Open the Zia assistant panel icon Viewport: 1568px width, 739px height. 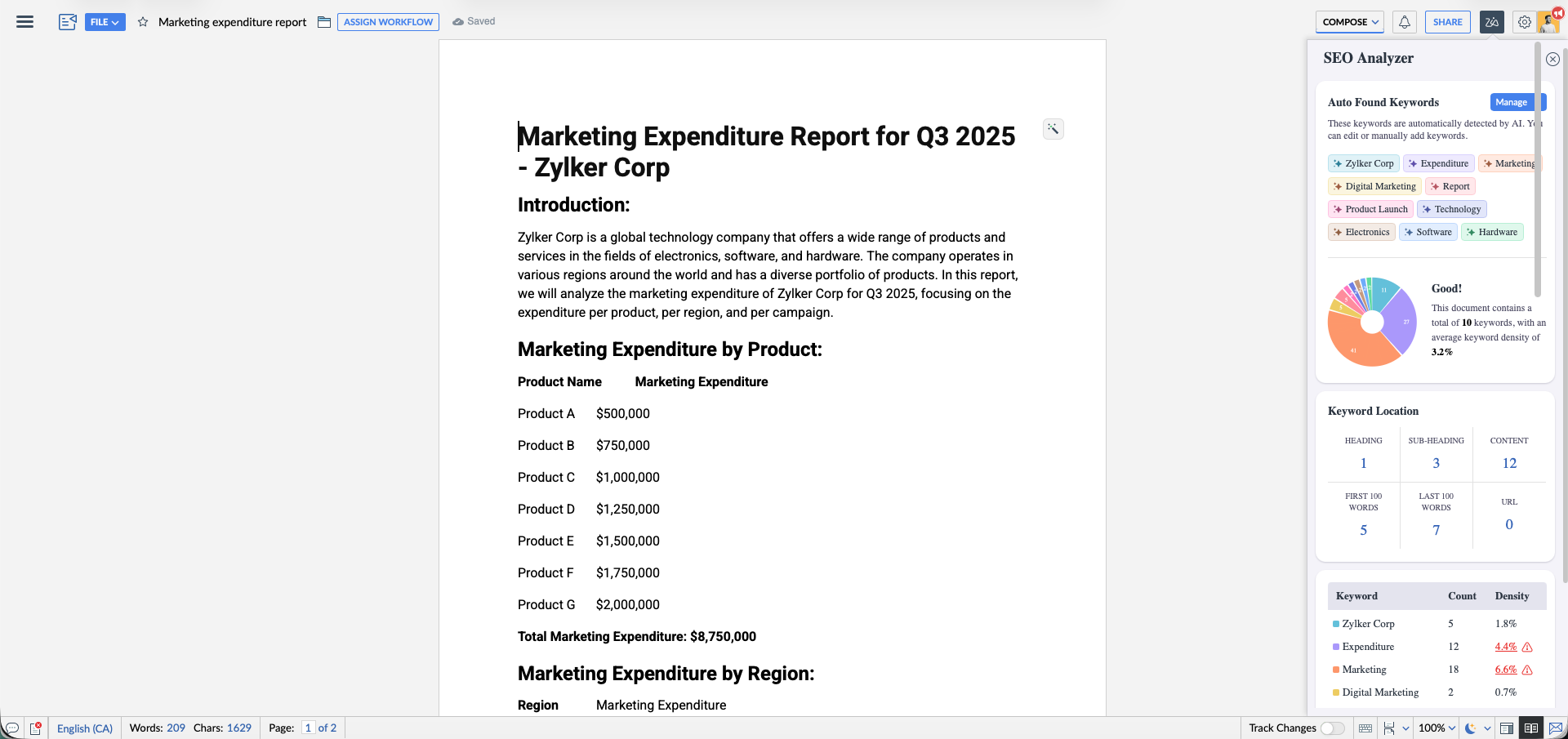tap(1491, 22)
